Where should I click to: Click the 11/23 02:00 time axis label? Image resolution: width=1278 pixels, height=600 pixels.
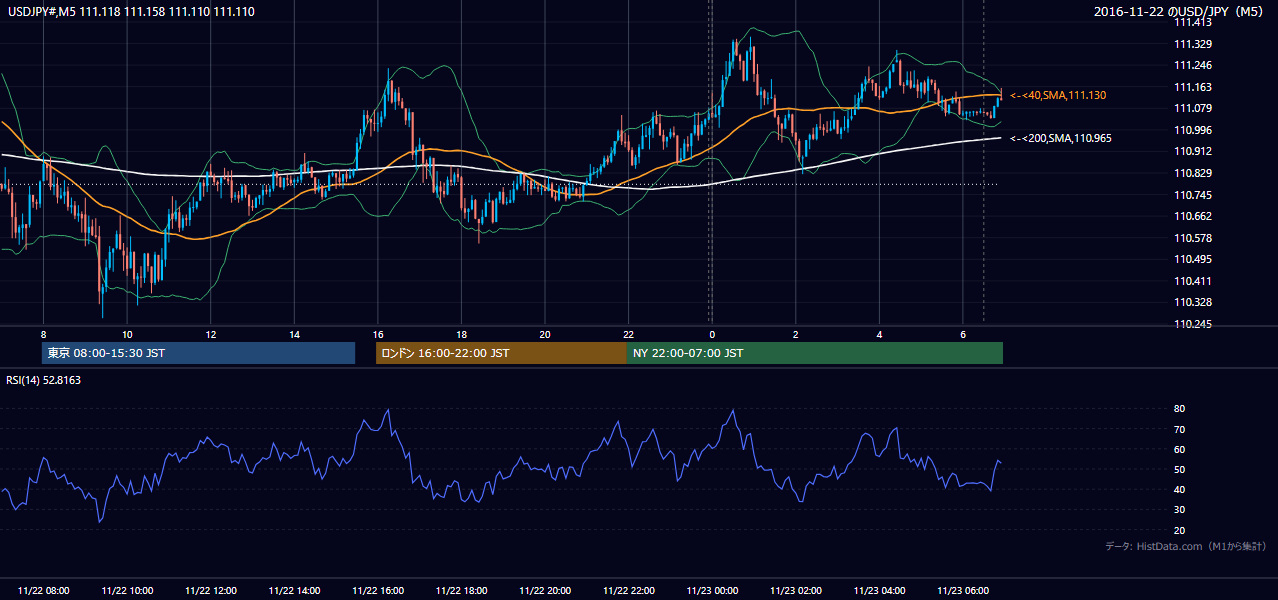795,591
